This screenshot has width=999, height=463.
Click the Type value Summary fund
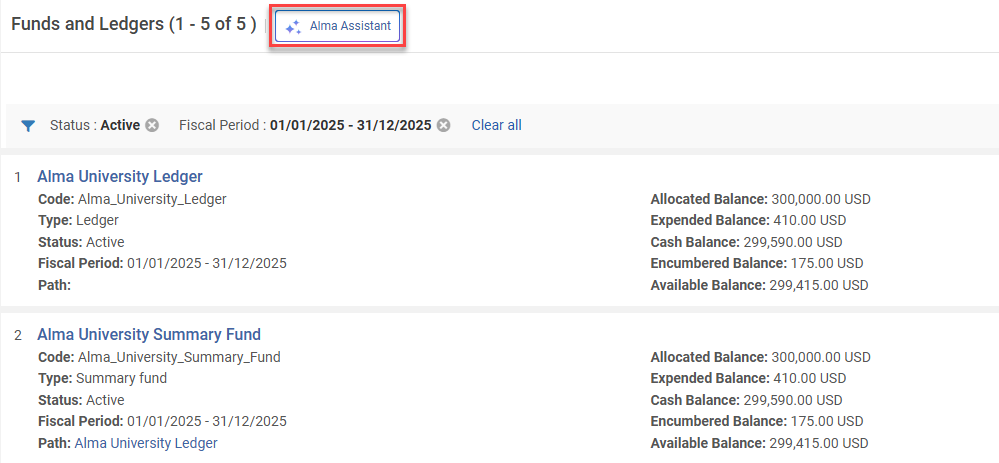[121, 378]
